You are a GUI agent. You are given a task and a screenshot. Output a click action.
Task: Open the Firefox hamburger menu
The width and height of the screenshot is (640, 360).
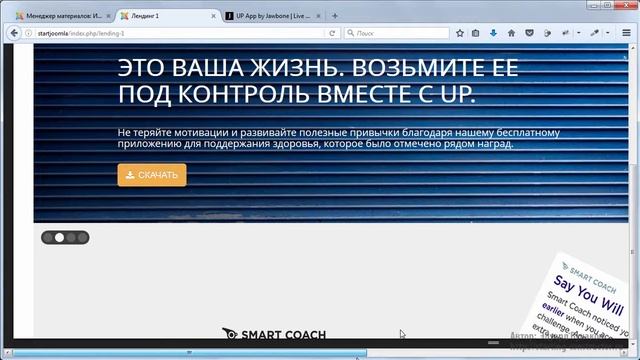626,33
